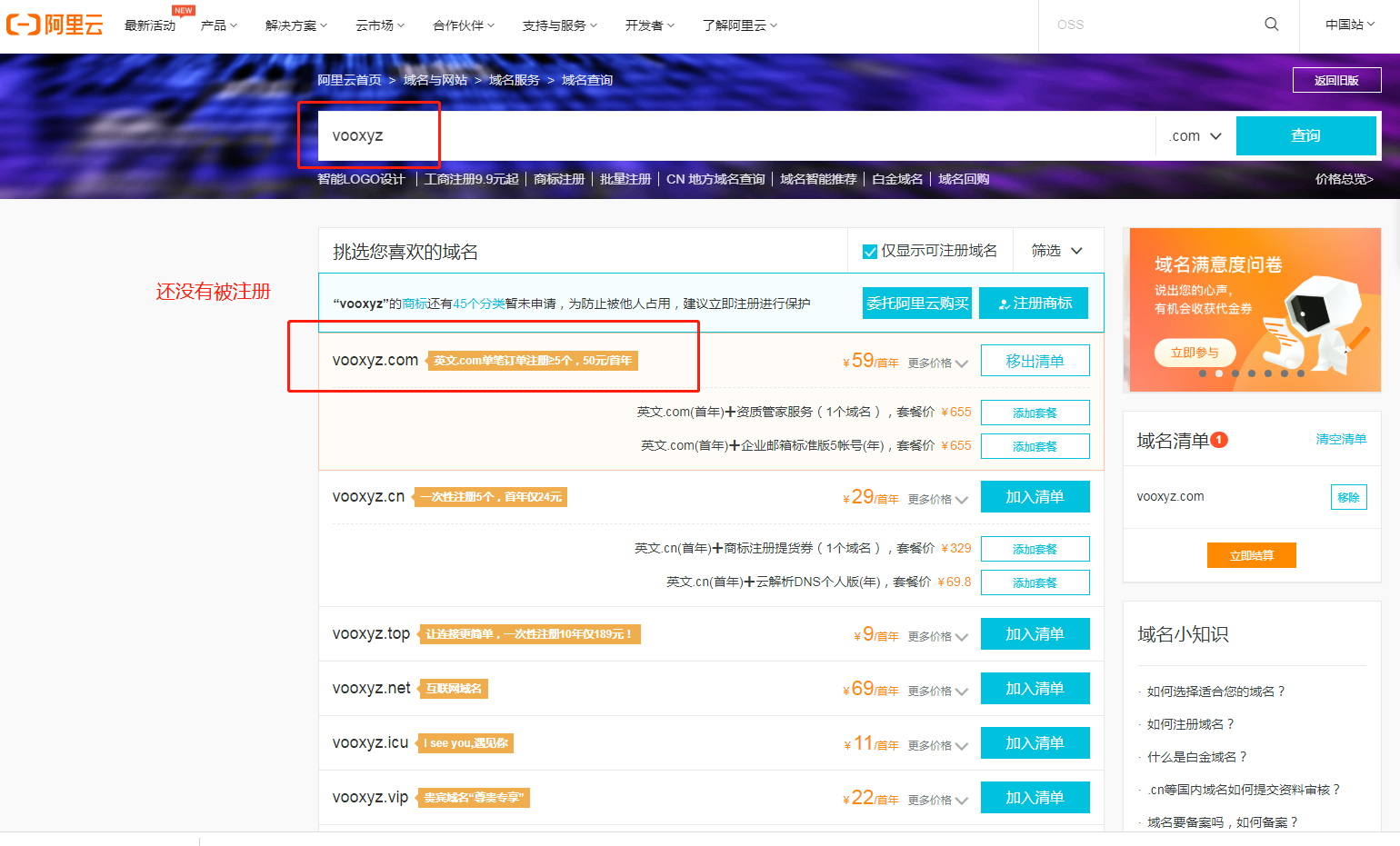
Task: Uncheck the 仅显示可注册域名 checkbox
Action: point(870,251)
